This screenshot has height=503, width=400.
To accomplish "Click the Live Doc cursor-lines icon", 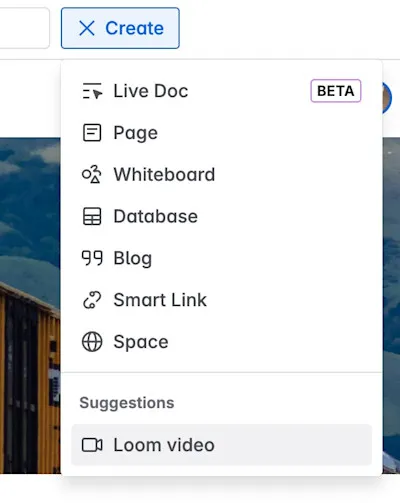I will pos(92,91).
